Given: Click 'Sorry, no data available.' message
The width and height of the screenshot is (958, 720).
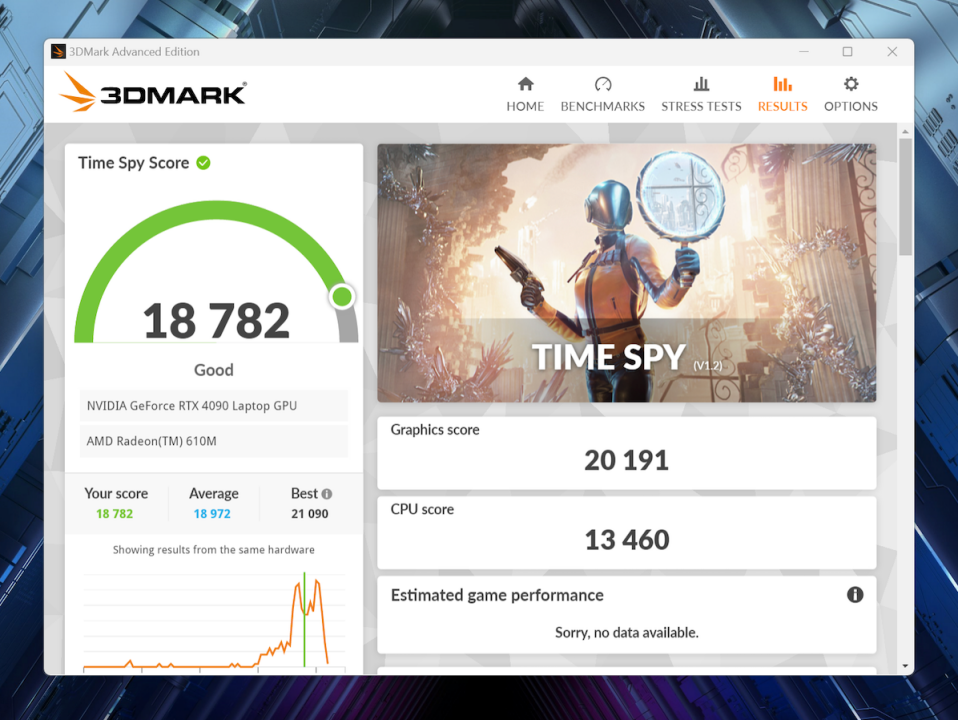Looking at the screenshot, I should point(627,633).
